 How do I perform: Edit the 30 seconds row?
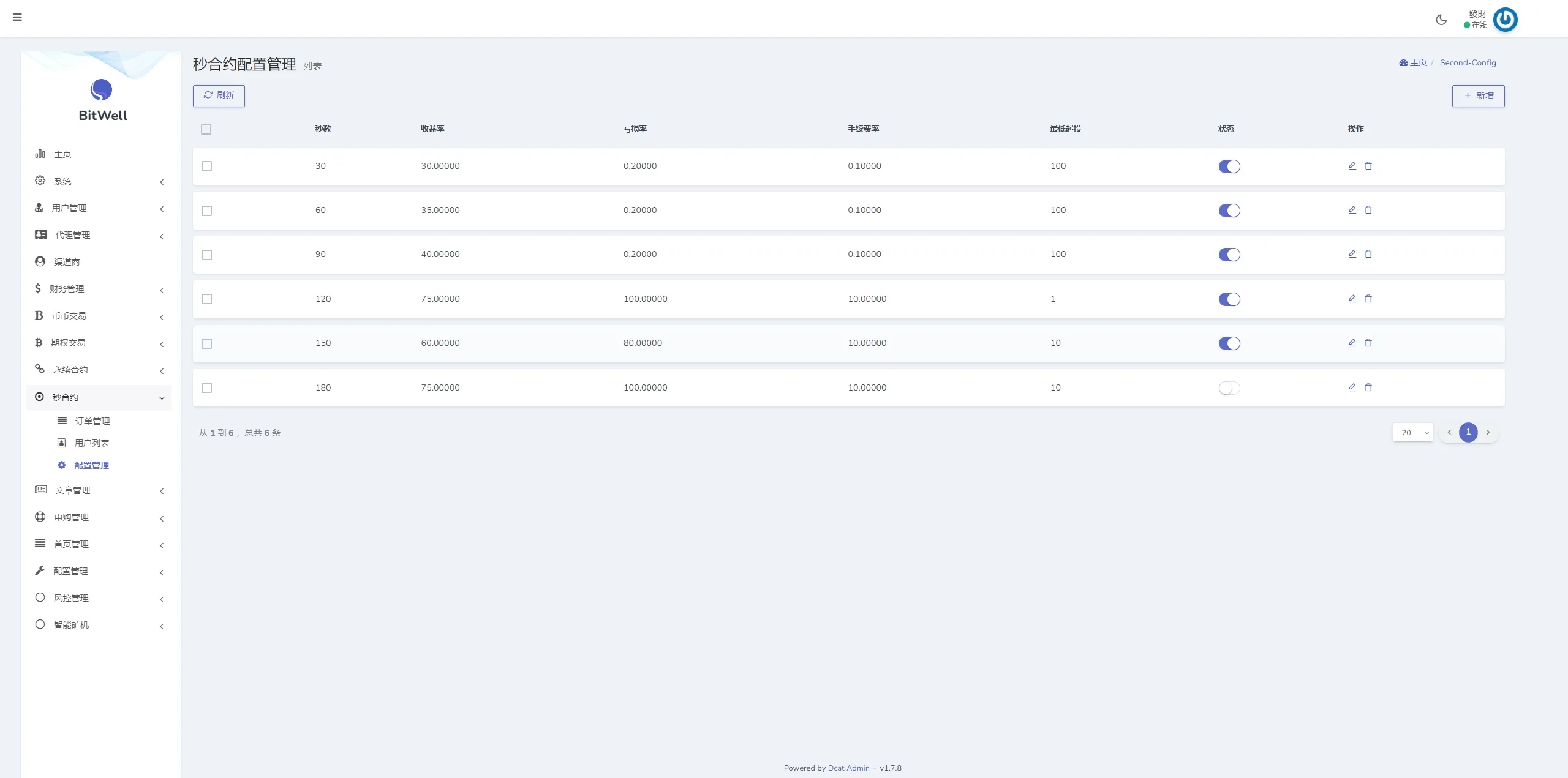pos(1352,166)
